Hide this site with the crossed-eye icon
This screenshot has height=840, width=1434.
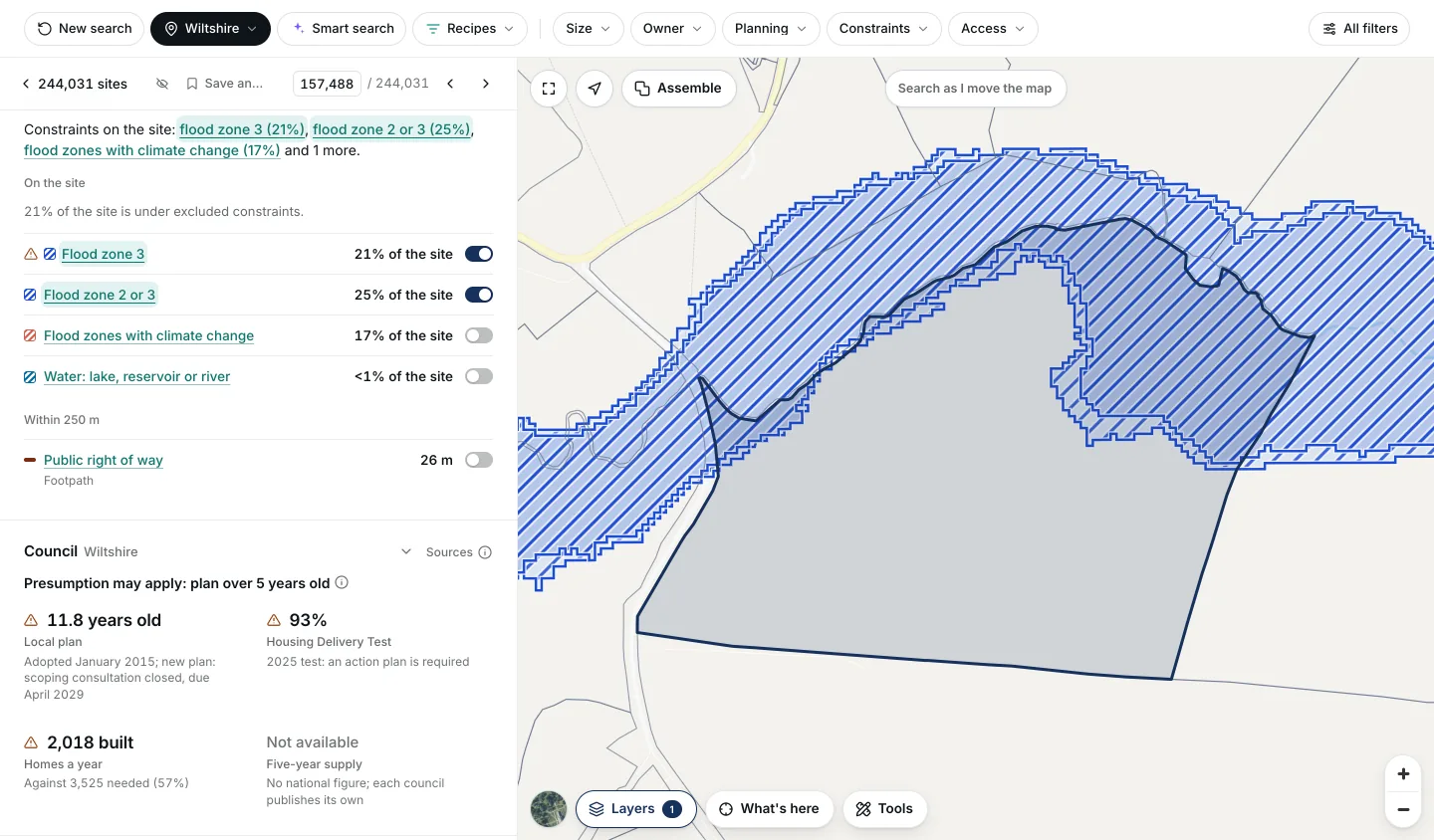[162, 84]
